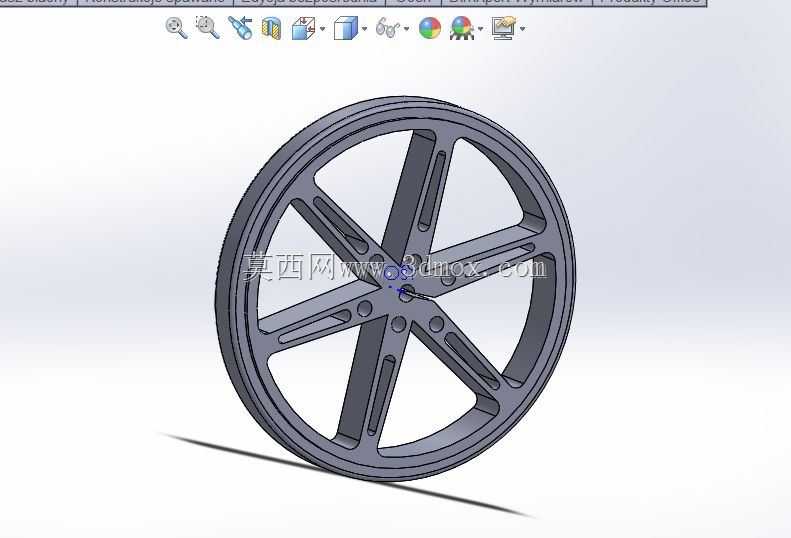Click the View Orientation cube icon
Screen dimensions: 791x538
pos(304,28)
